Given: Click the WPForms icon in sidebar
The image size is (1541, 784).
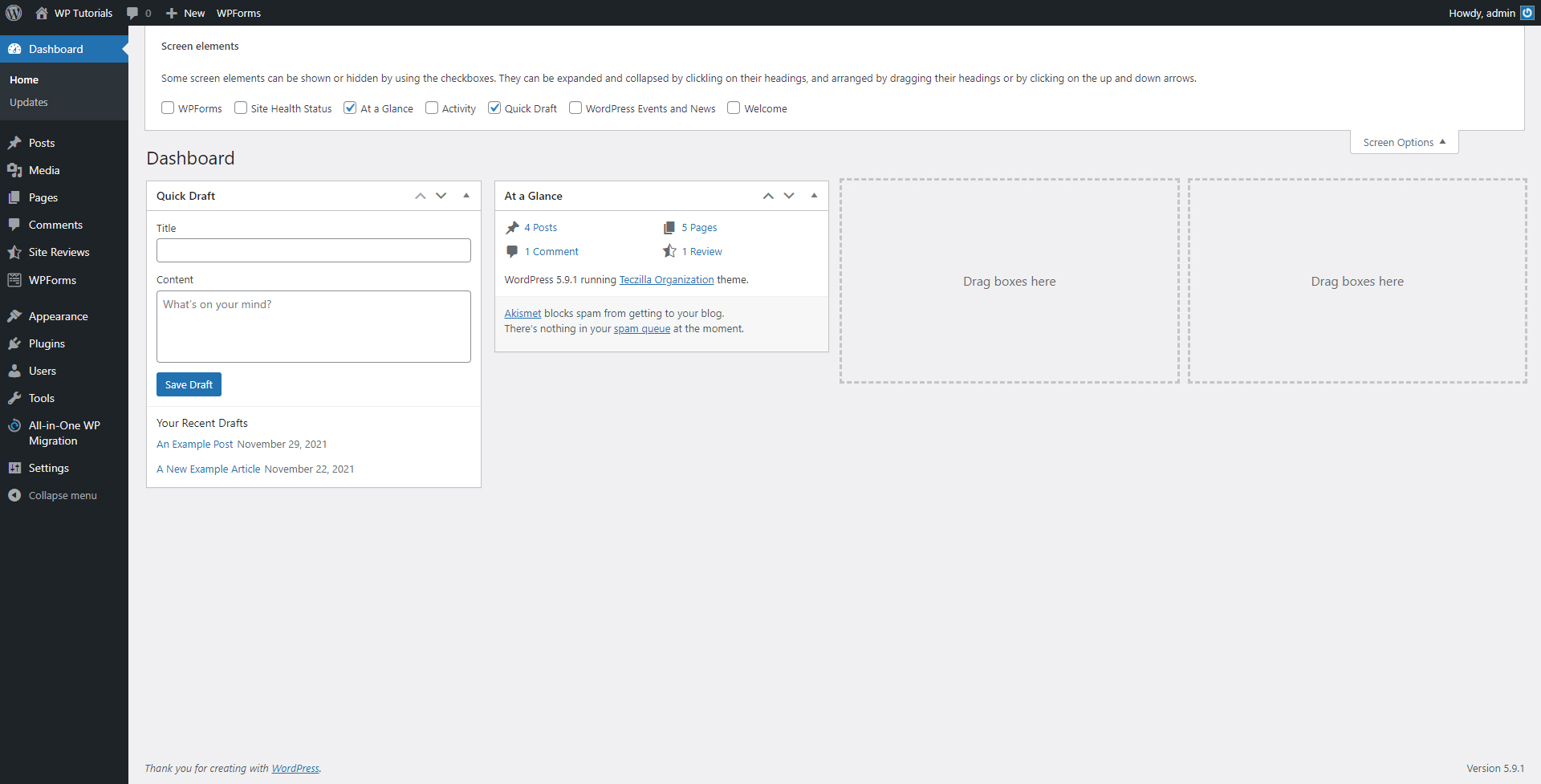Looking at the screenshot, I should click(x=14, y=280).
